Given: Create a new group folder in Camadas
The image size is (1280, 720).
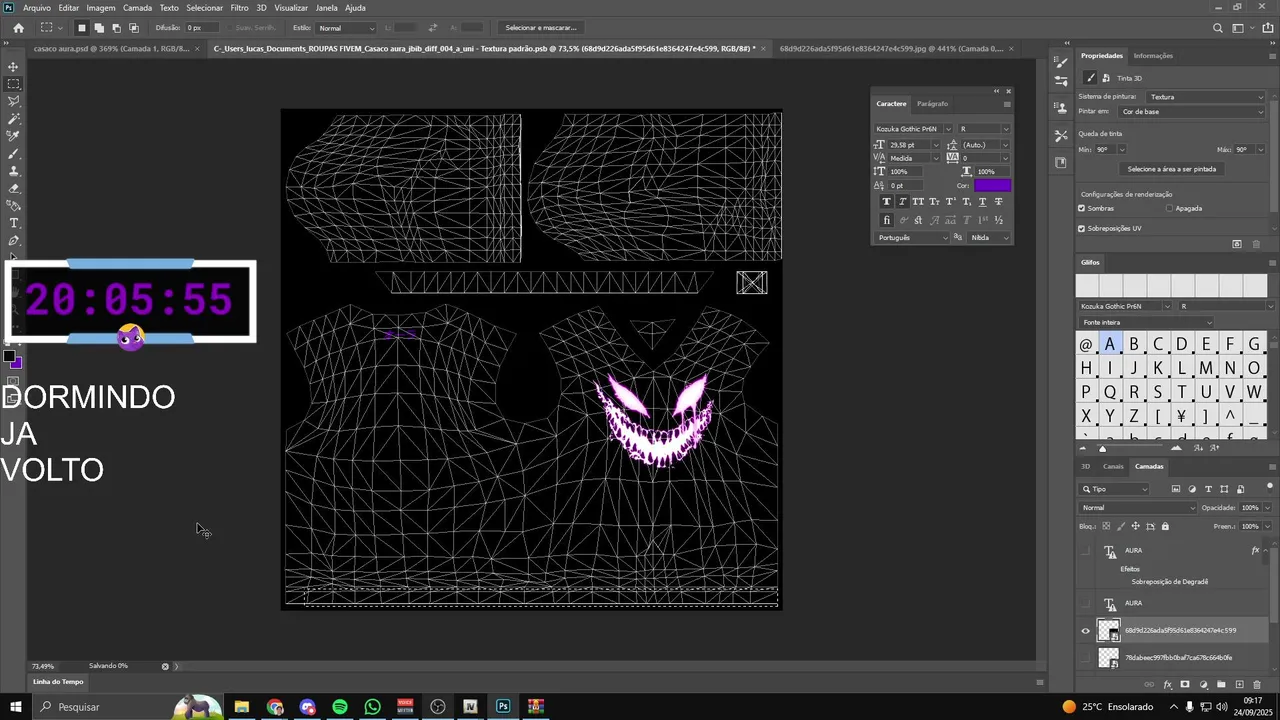Looking at the screenshot, I should click(1221, 685).
